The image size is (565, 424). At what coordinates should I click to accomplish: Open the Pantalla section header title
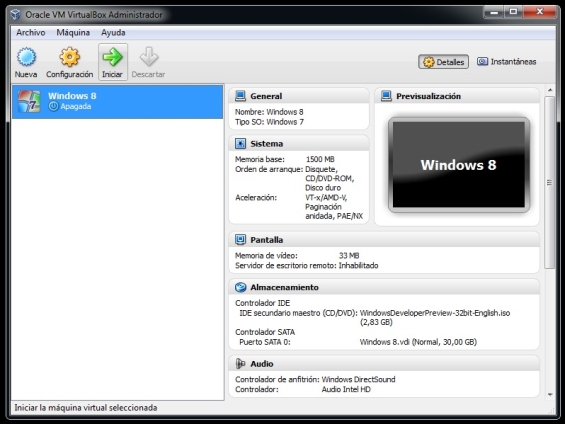(267, 240)
